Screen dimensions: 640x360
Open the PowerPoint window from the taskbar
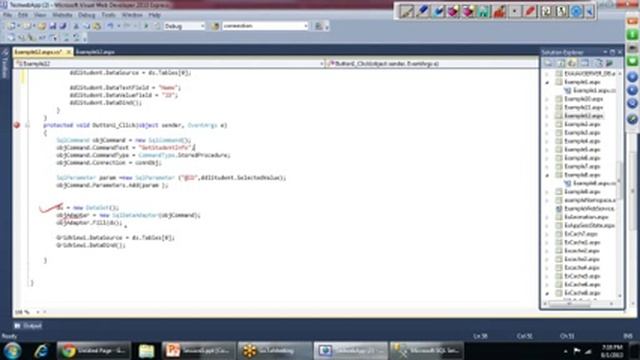pos(198,351)
